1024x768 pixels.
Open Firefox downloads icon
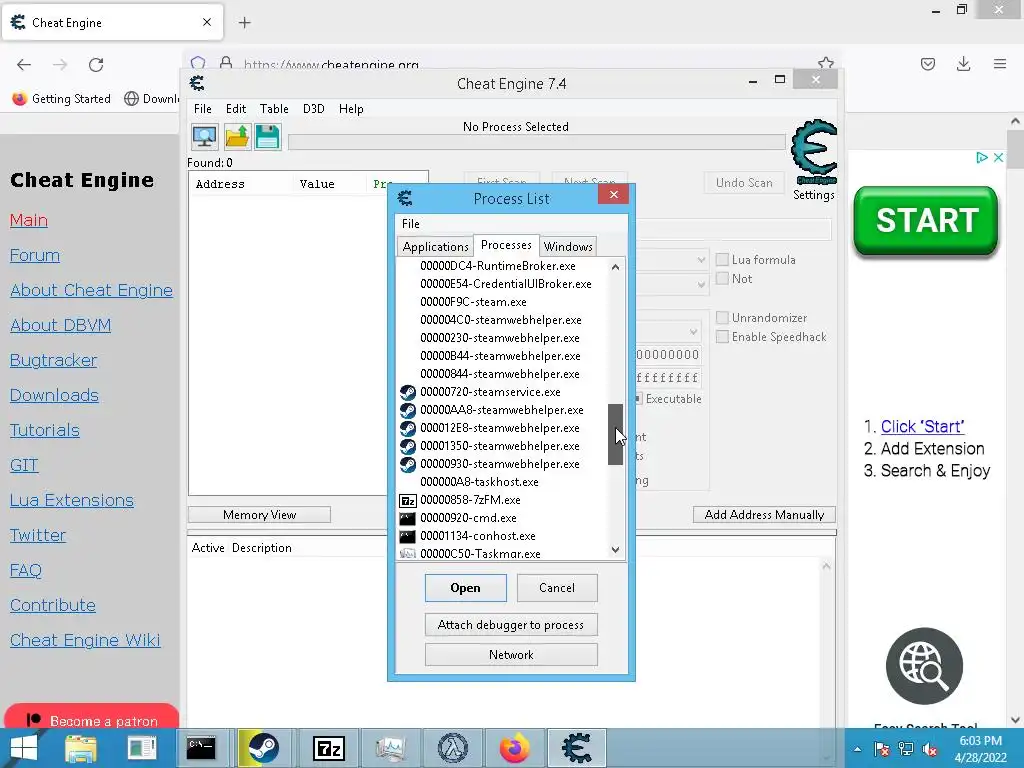point(963,64)
